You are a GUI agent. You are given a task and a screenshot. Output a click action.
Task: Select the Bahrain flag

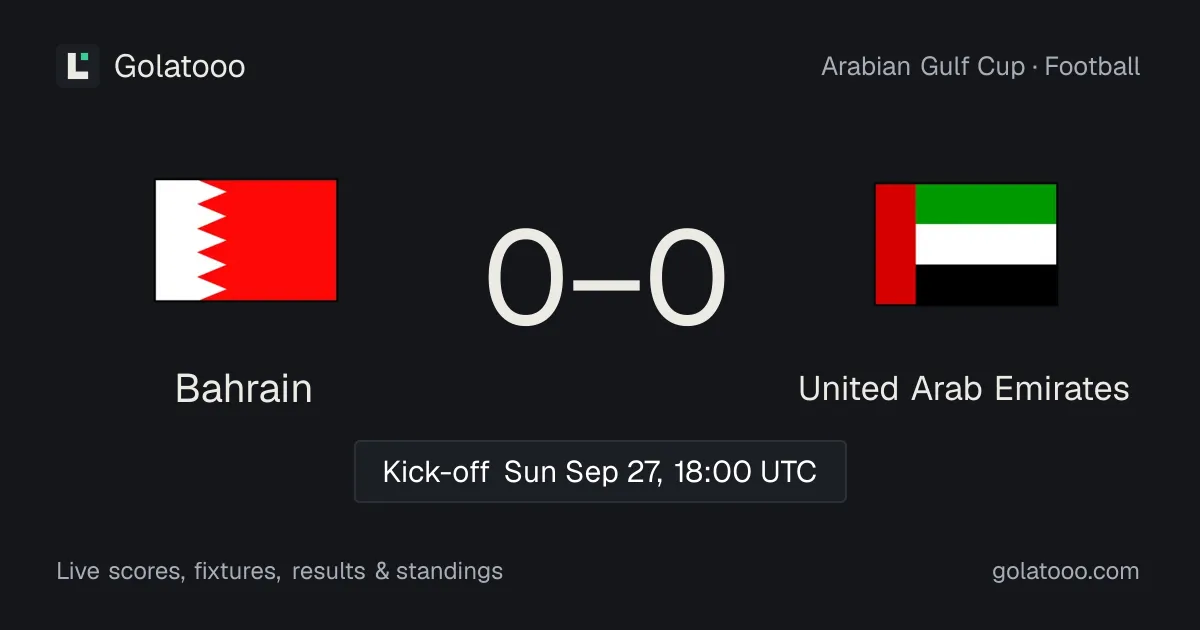(x=246, y=240)
